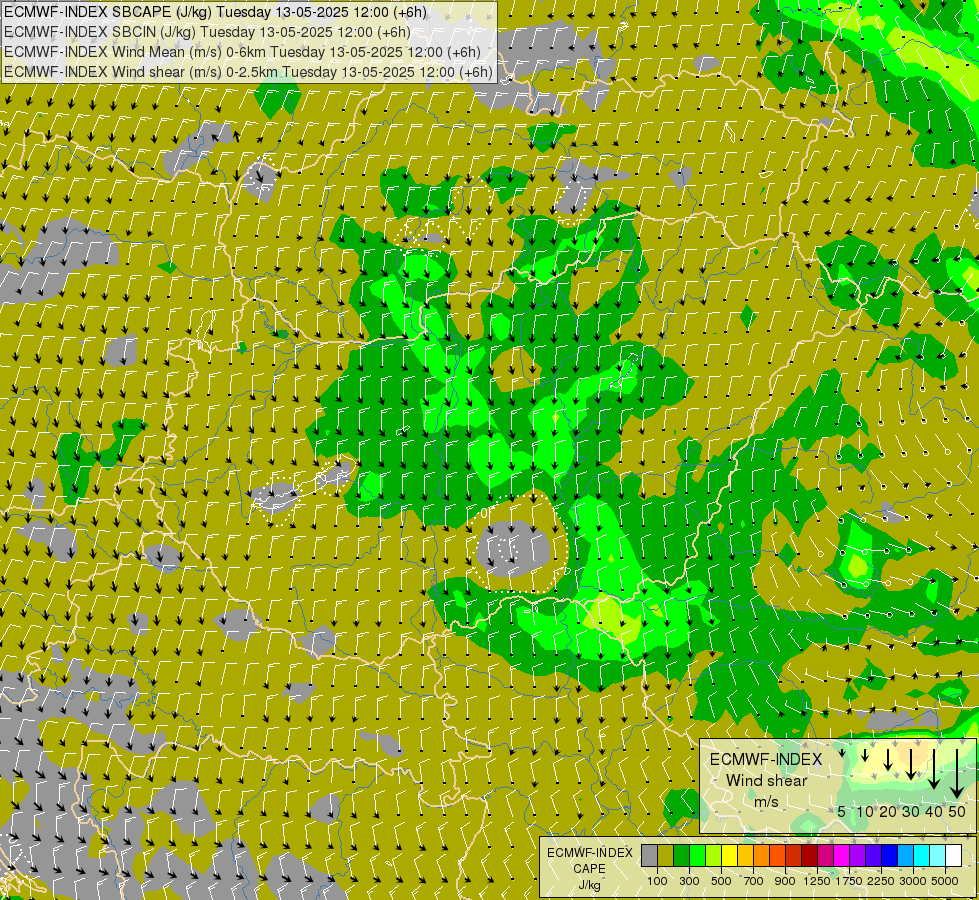
Task: Click the '3000' CAPE scale label
Action: [x=913, y=881]
